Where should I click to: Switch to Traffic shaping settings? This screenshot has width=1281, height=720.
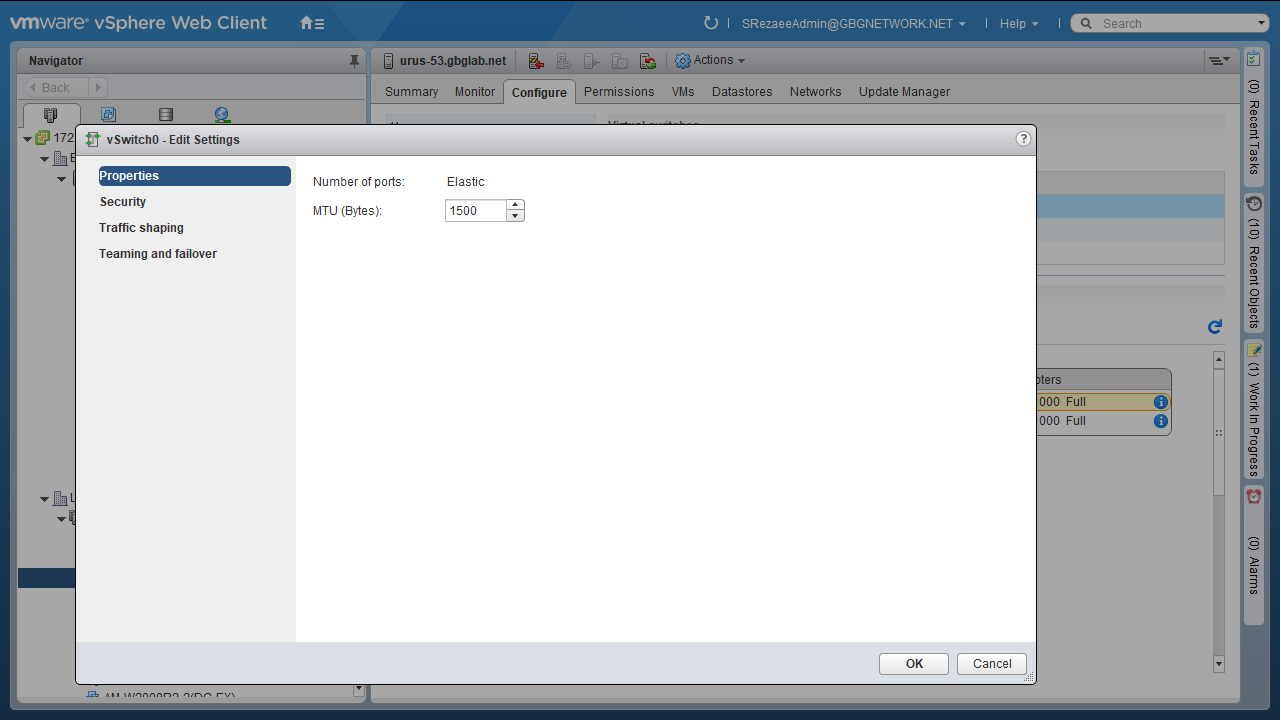pos(141,228)
